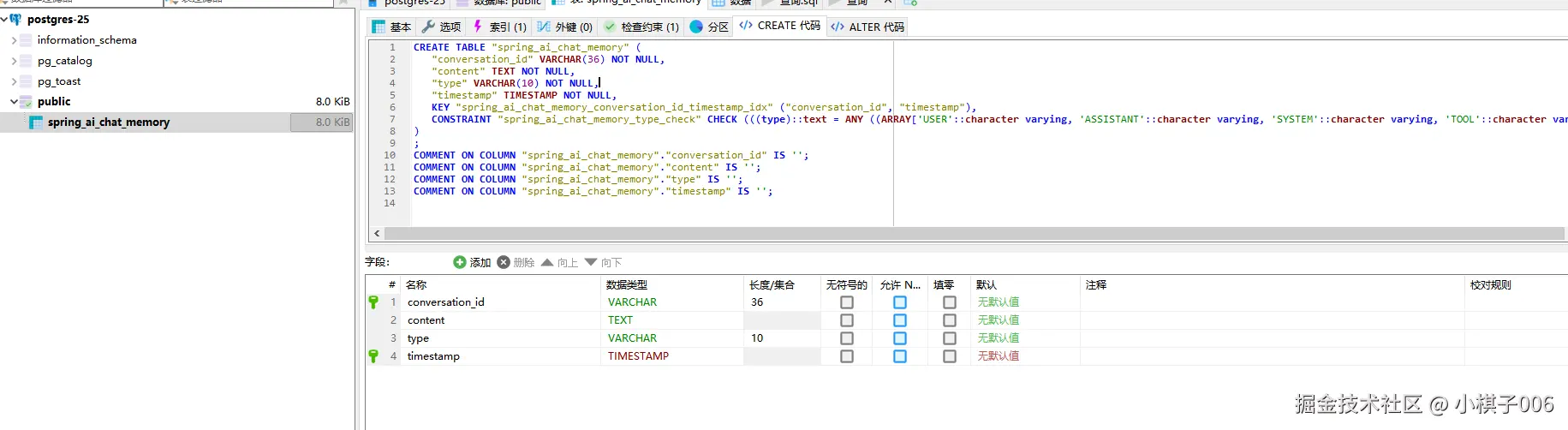Click the information_schema database icon
1568x430 pixels.
click(x=27, y=40)
